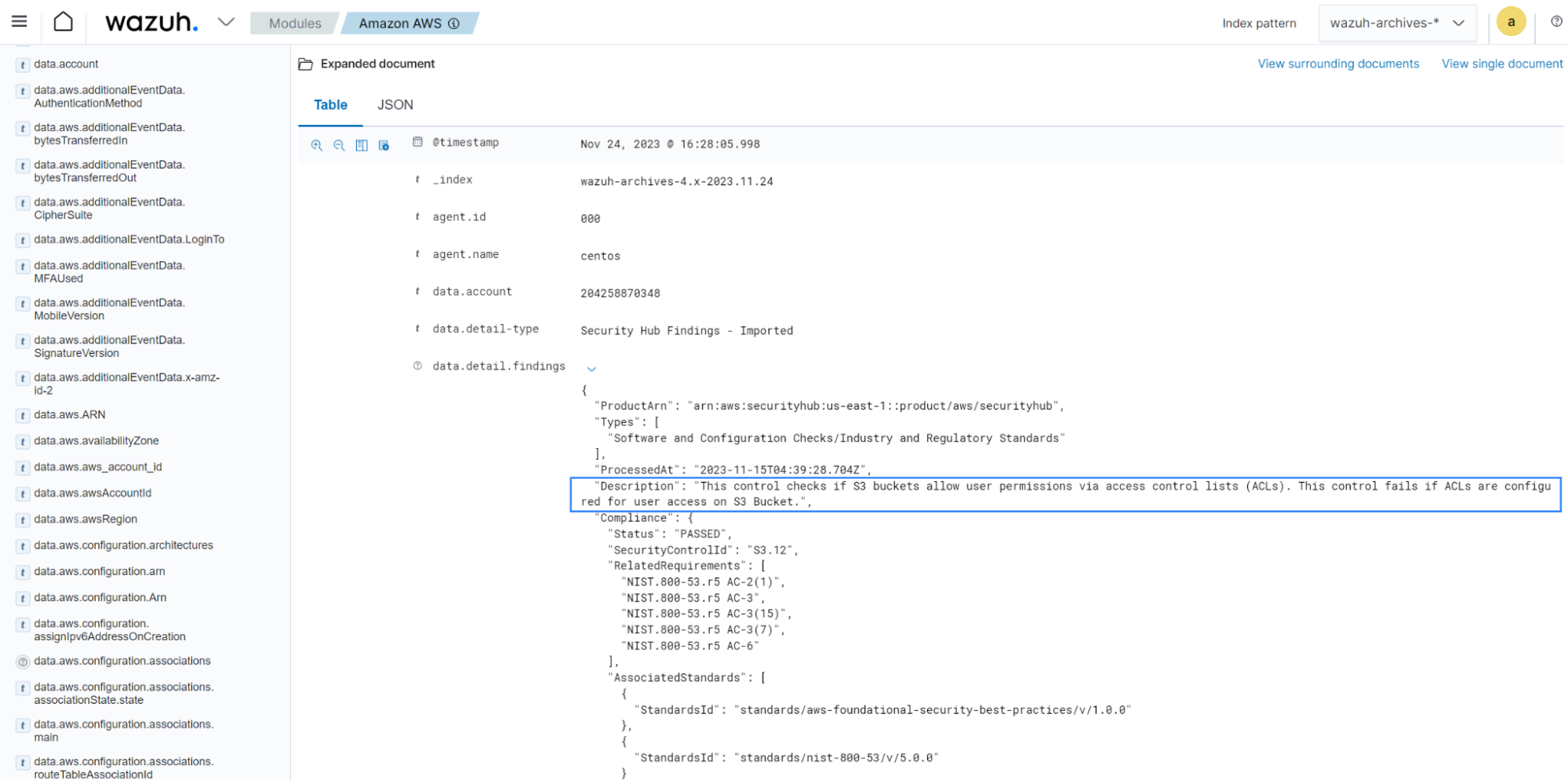Image resolution: width=1568 pixels, height=780 pixels.
Task: Select data.aws.additionalEventData.AuthenticationMethod field
Action: 109,97
